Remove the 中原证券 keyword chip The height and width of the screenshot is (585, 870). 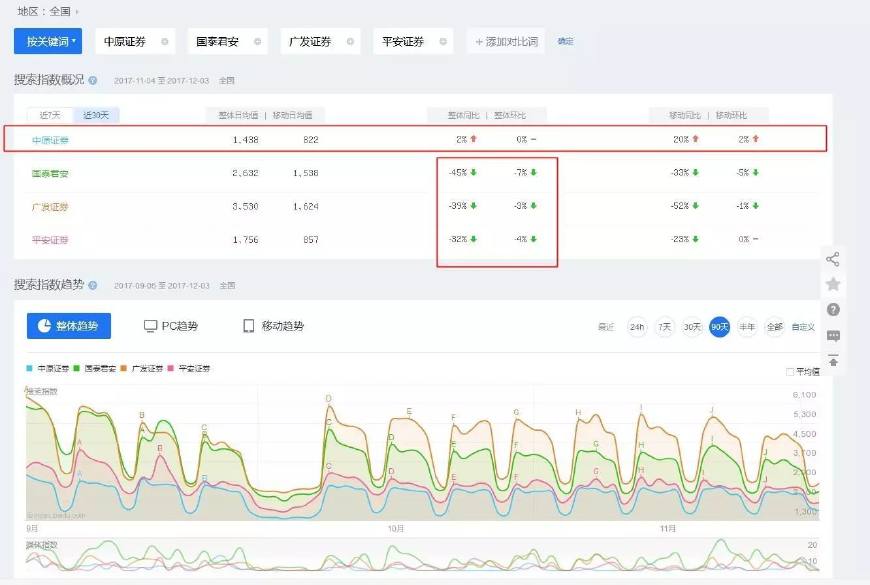165,42
